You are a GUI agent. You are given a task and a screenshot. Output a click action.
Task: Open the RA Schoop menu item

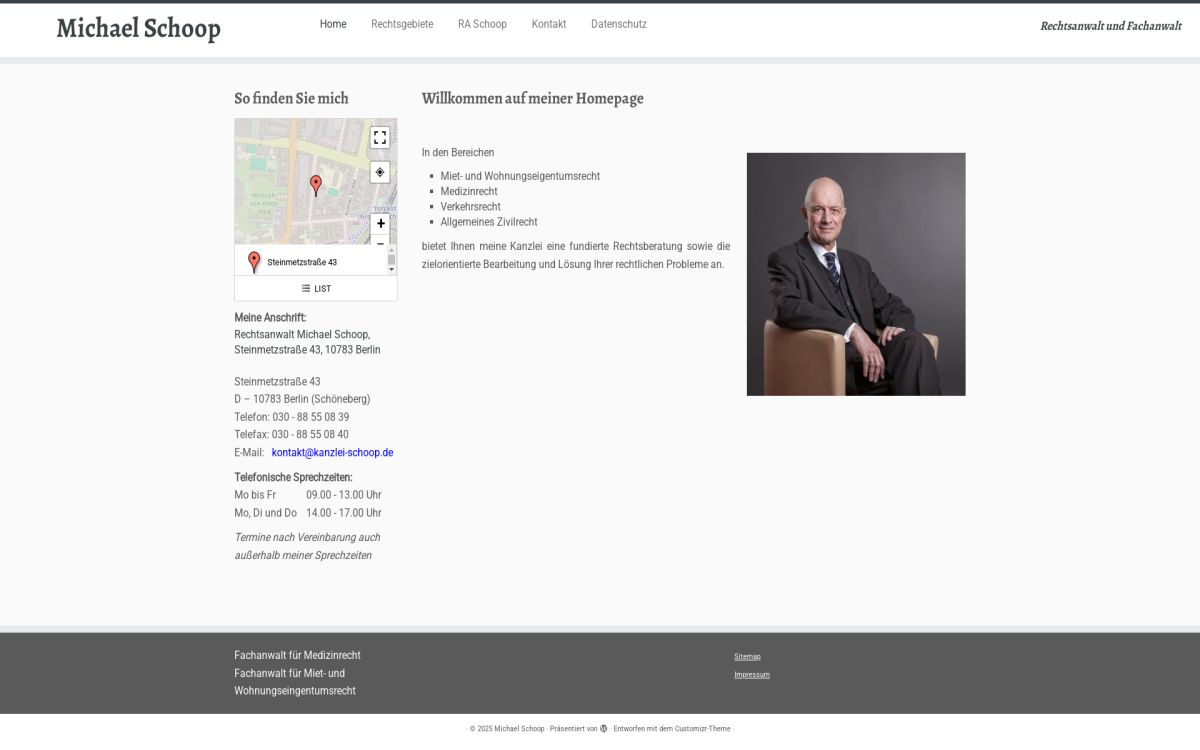click(x=482, y=24)
